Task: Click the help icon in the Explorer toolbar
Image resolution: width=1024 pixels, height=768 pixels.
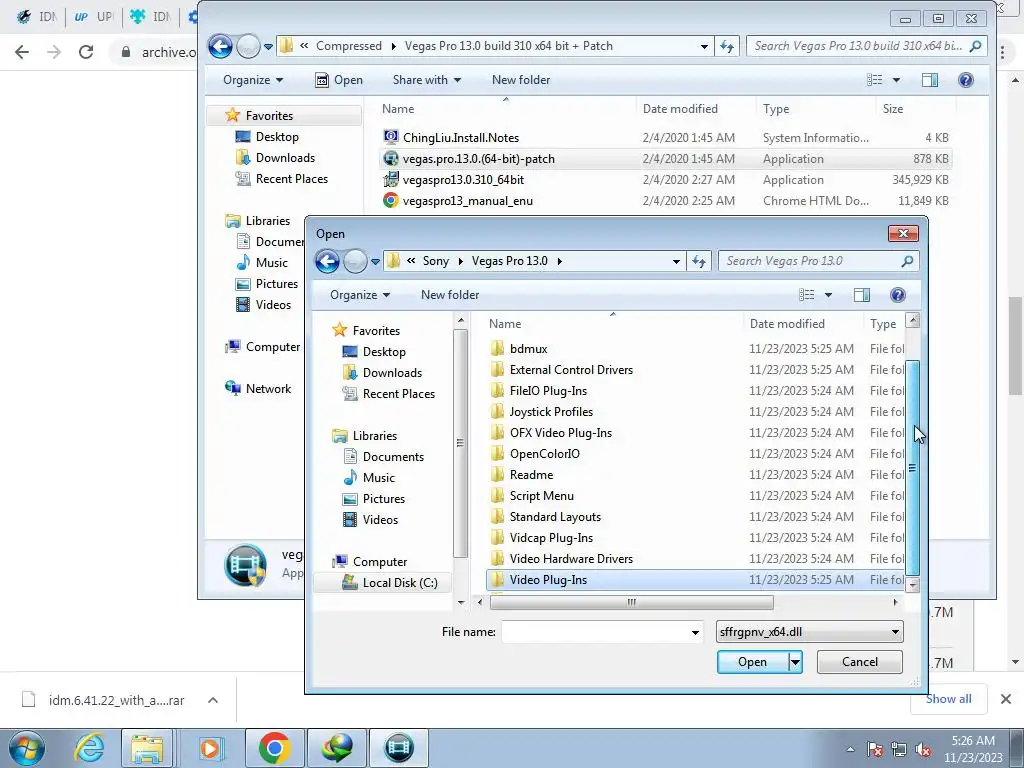Action: coord(966,80)
